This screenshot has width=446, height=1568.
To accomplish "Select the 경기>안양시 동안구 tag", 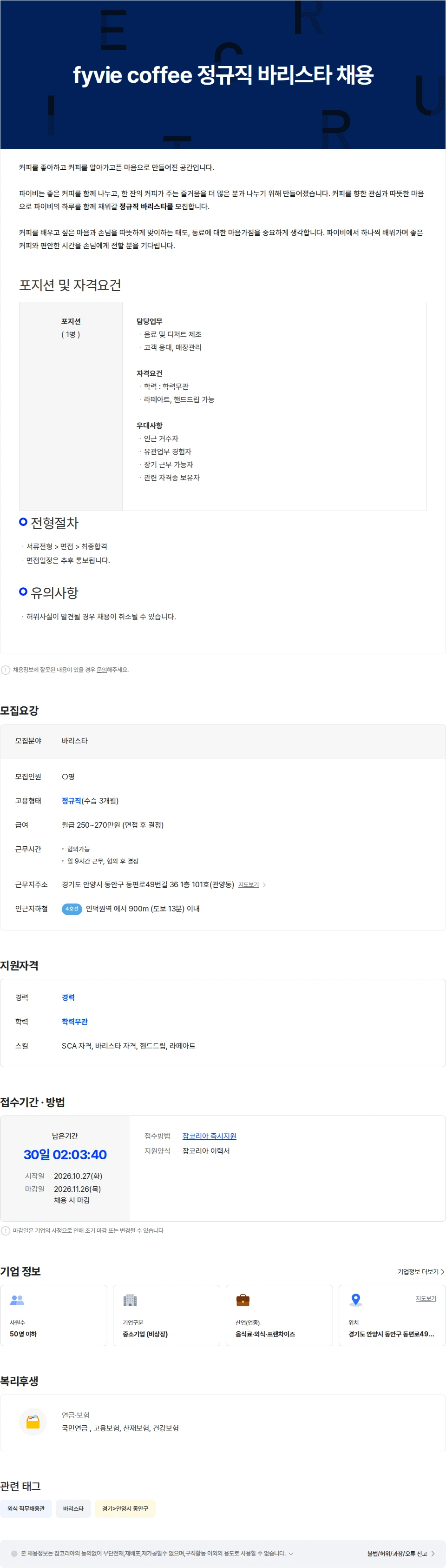I will (x=125, y=1508).
